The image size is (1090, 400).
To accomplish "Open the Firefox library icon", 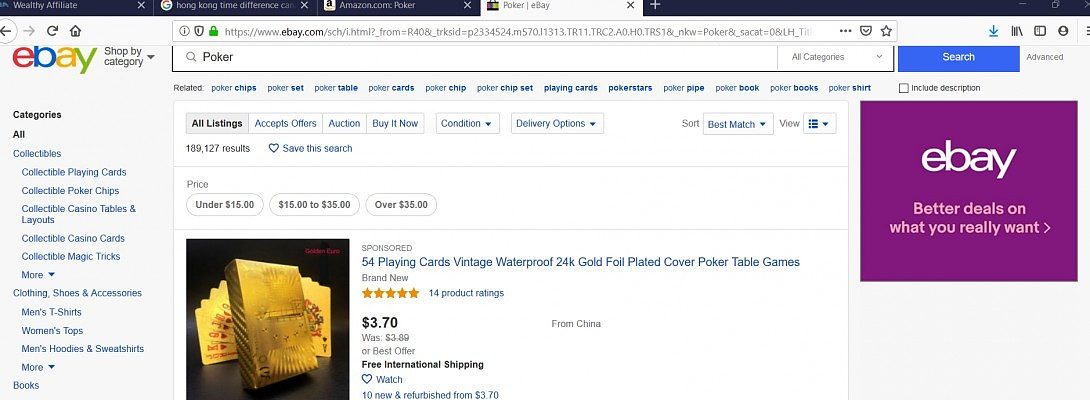I will [x=1017, y=31].
